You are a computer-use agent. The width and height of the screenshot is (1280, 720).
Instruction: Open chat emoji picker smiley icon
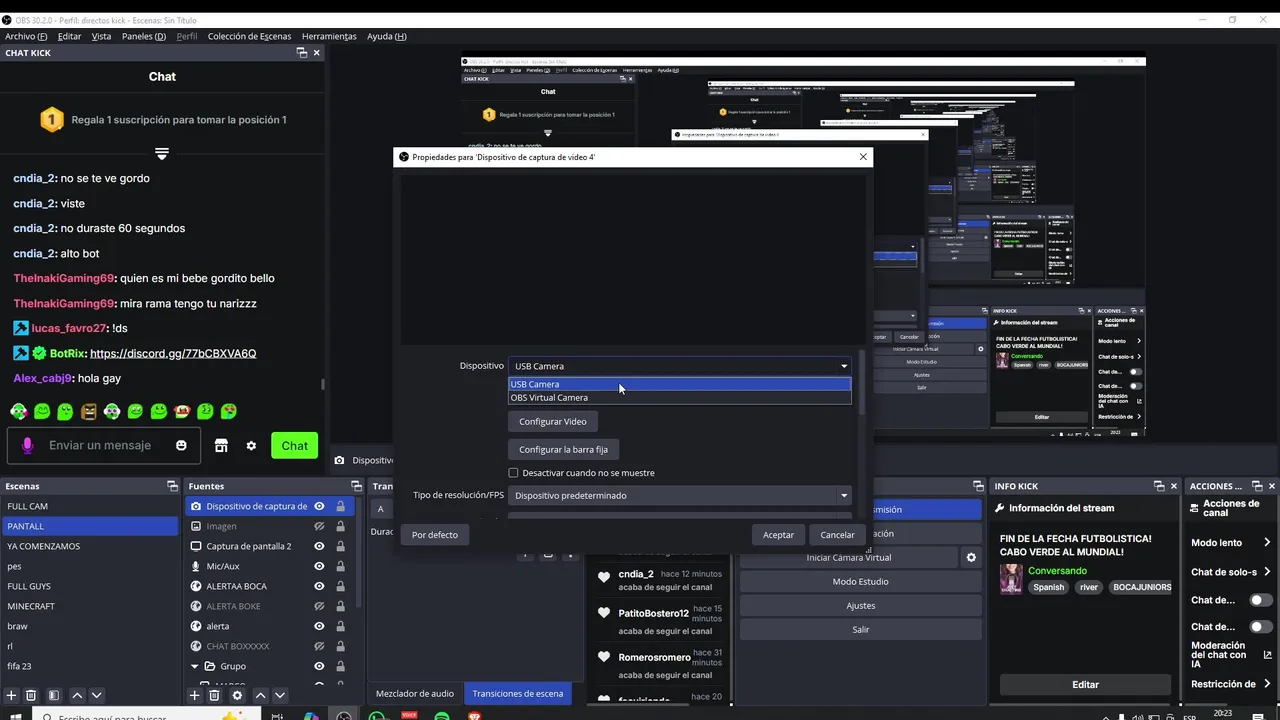pos(181,445)
